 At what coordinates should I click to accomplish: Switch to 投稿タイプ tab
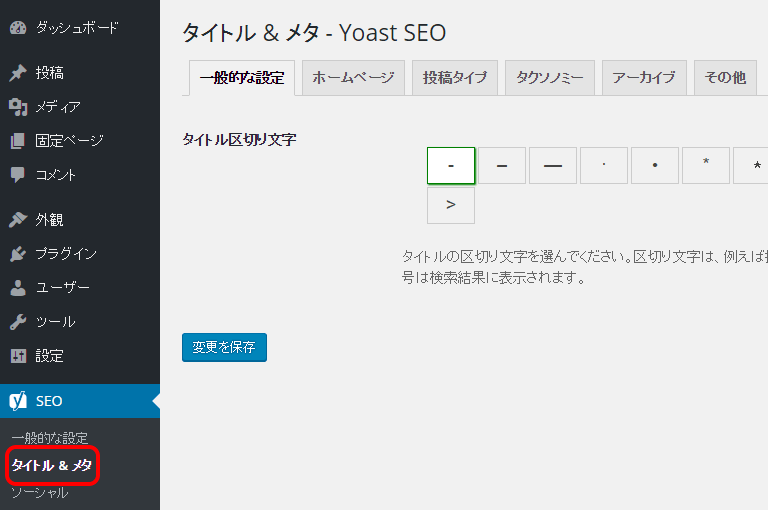(455, 77)
